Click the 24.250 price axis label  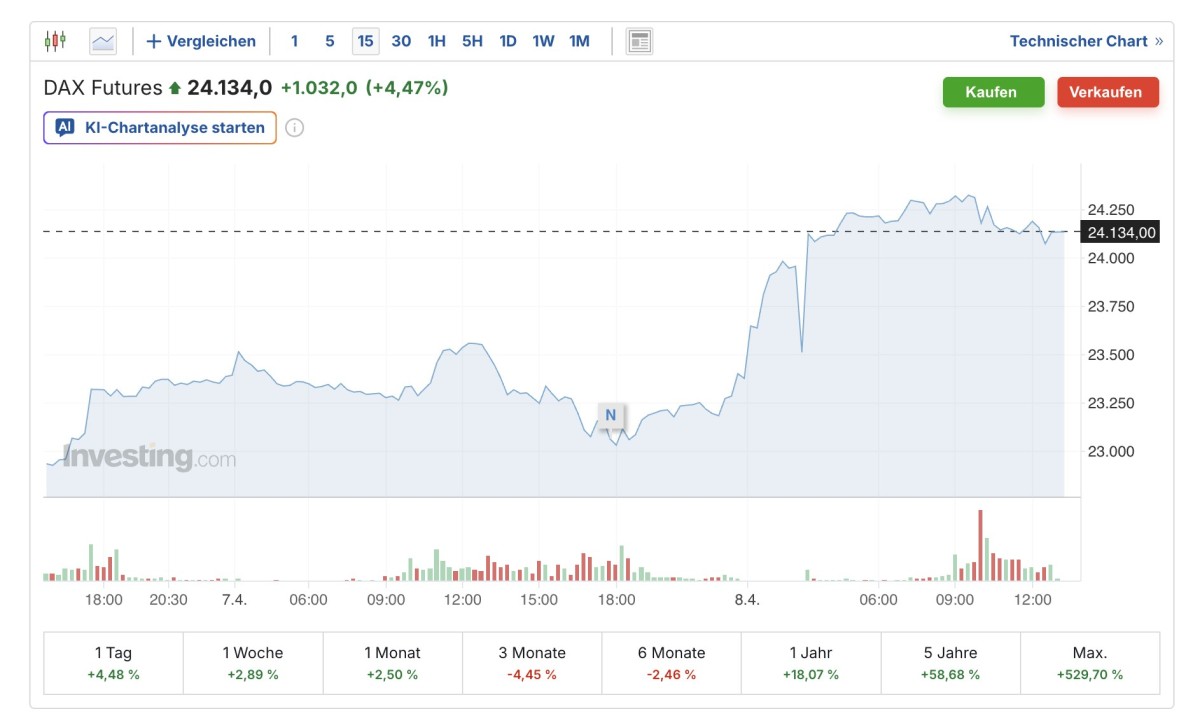pyautogui.click(x=1111, y=210)
